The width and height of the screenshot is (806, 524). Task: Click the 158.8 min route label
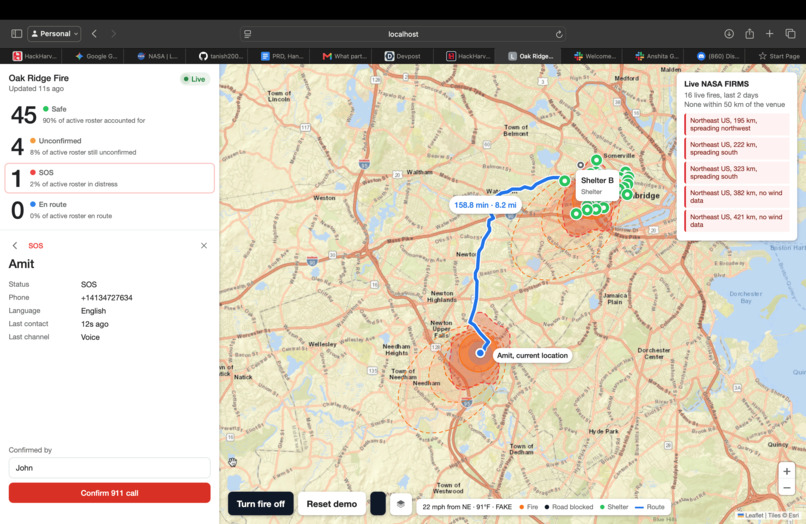coord(485,205)
